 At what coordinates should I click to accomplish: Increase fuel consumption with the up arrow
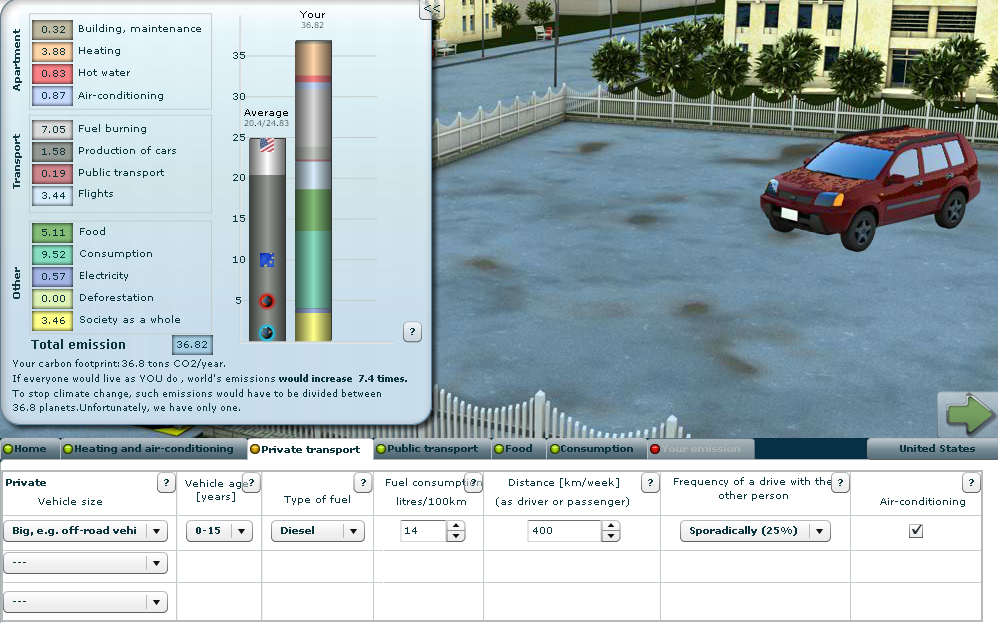[x=456, y=526]
